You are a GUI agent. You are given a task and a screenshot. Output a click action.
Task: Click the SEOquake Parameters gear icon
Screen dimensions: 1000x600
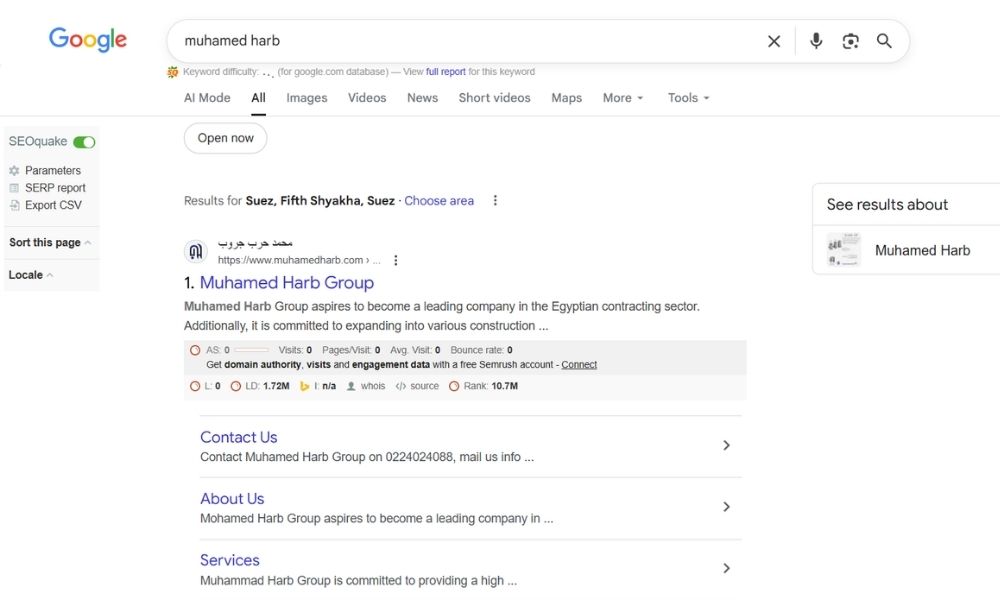pyautogui.click(x=14, y=171)
